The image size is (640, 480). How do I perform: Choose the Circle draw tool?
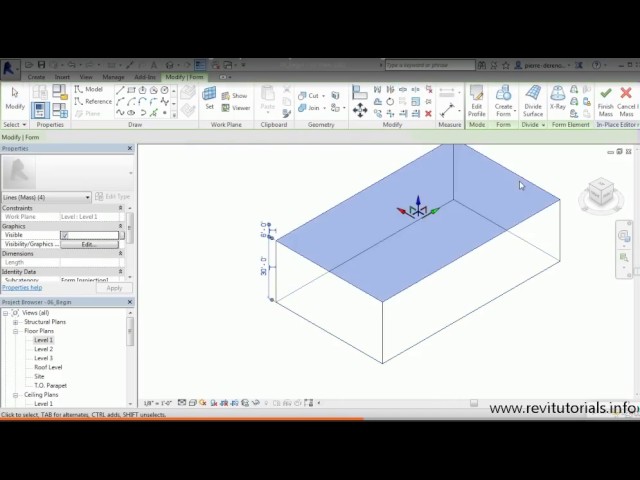[x=164, y=90]
